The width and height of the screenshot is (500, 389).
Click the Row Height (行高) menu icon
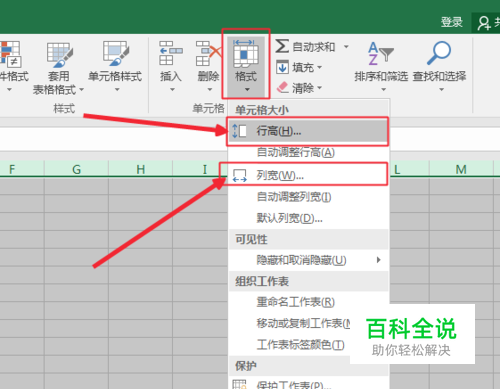pos(239,131)
